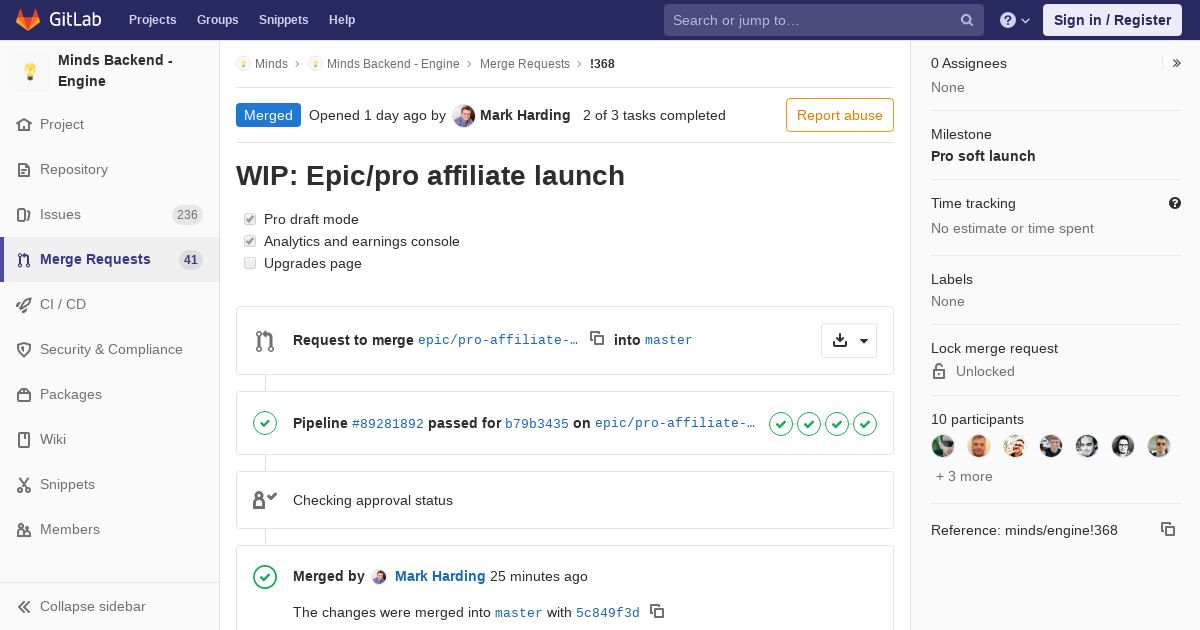Click the 41 merge requests count badge
This screenshot has width=1200, height=630.
pyautogui.click(x=191, y=260)
